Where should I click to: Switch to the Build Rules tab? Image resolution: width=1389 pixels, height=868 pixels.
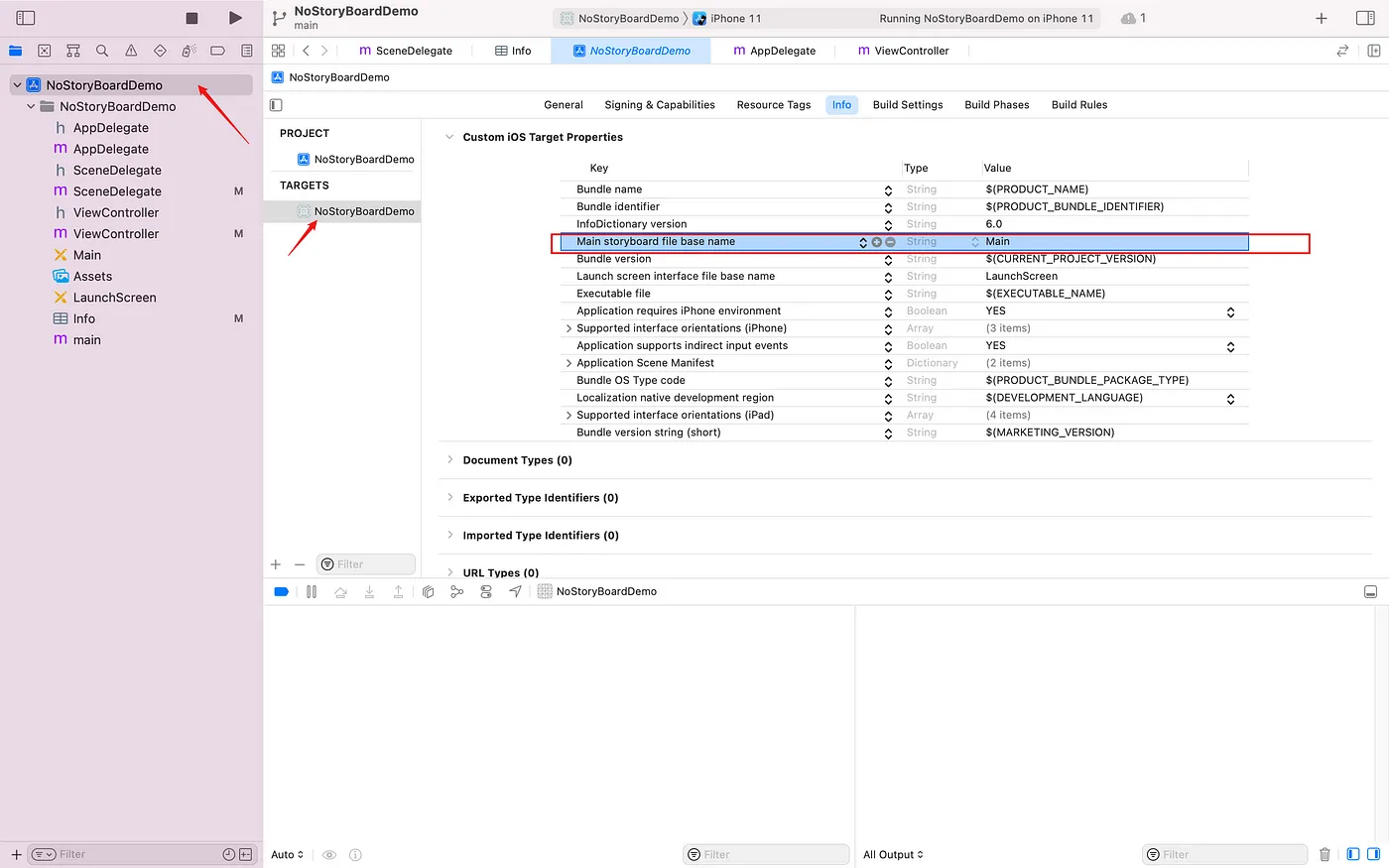[x=1079, y=104]
